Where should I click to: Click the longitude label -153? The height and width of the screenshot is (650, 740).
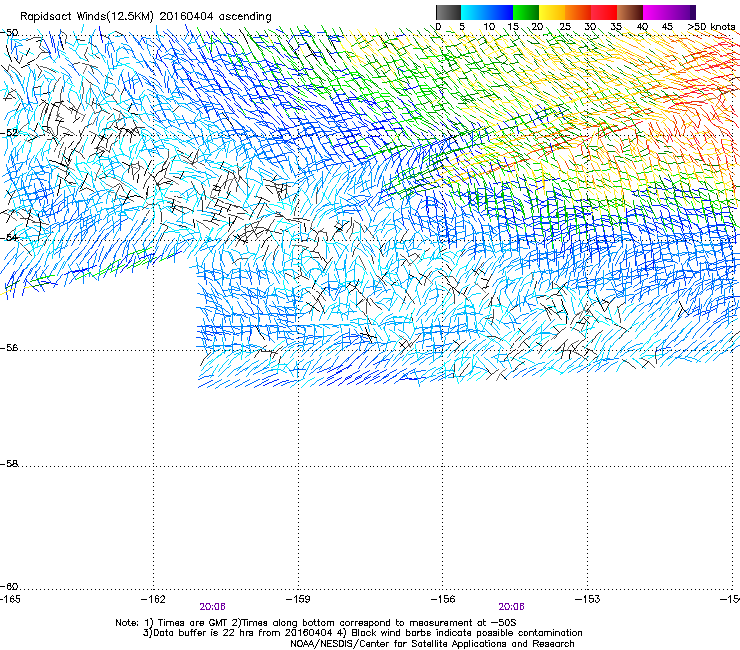click(x=588, y=599)
